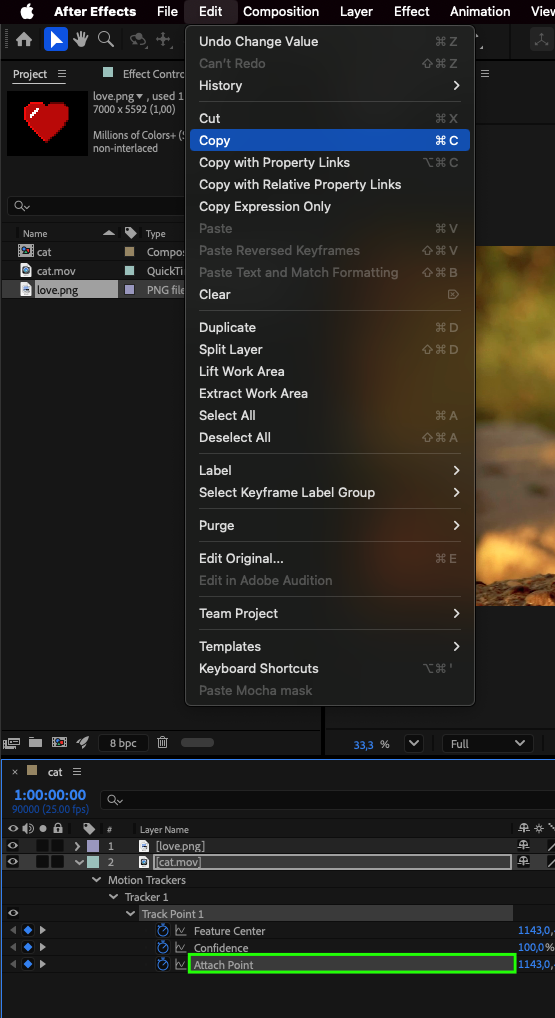Collapse the Motion Trackers group
Viewport: 555px width, 1018px height.
pos(97,880)
